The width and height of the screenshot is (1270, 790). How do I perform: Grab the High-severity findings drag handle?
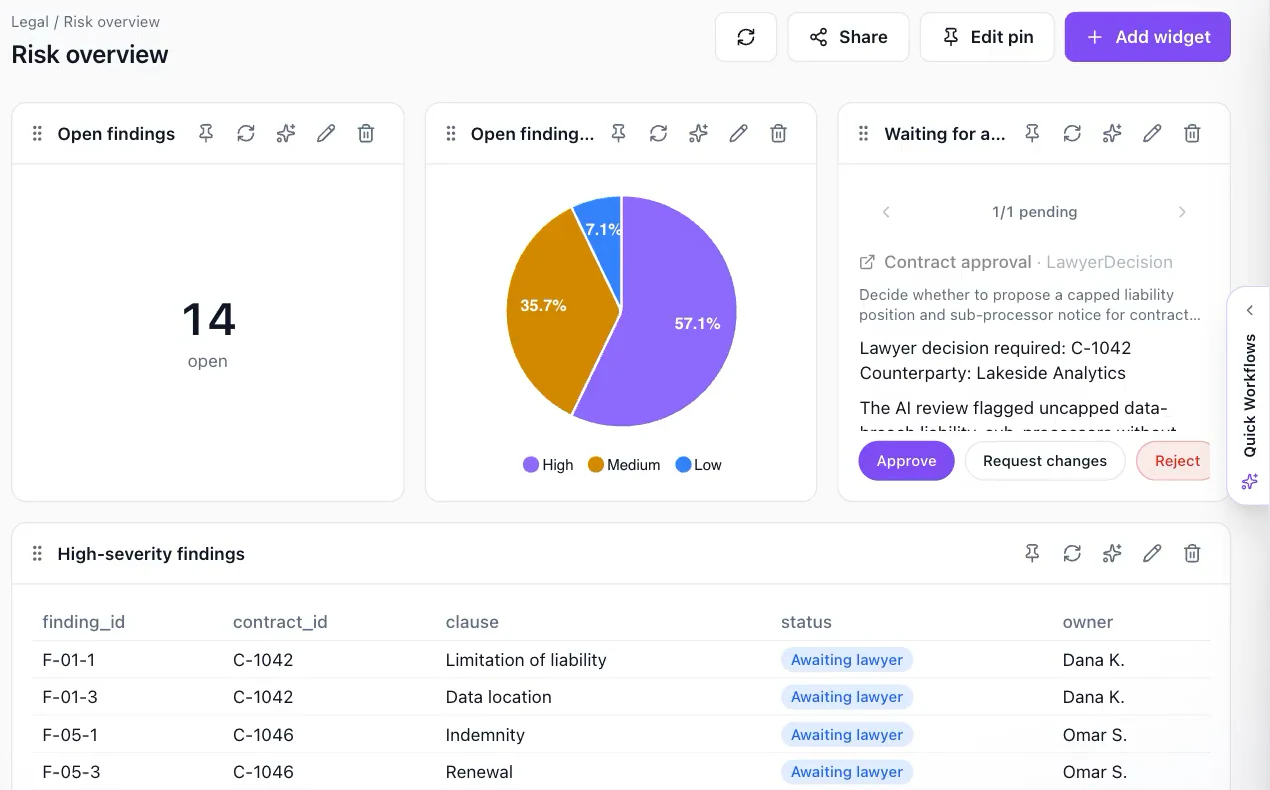(37, 553)
